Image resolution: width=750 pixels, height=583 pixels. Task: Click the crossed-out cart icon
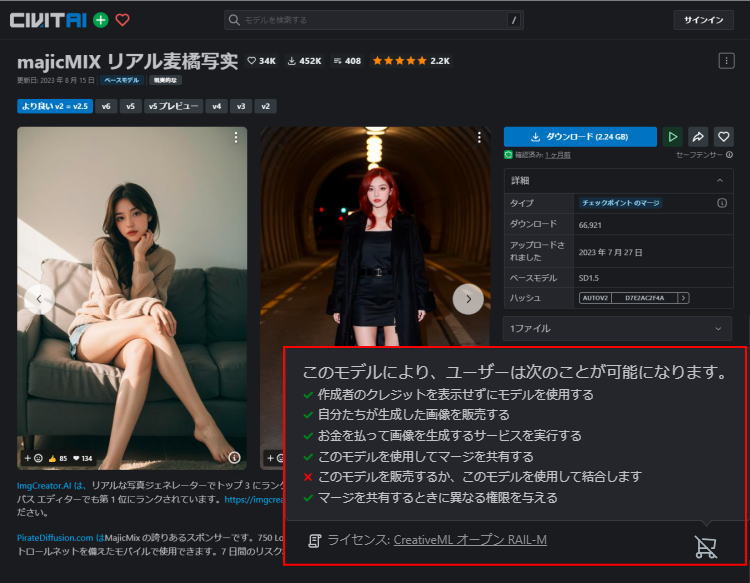[x=705, y=546]
